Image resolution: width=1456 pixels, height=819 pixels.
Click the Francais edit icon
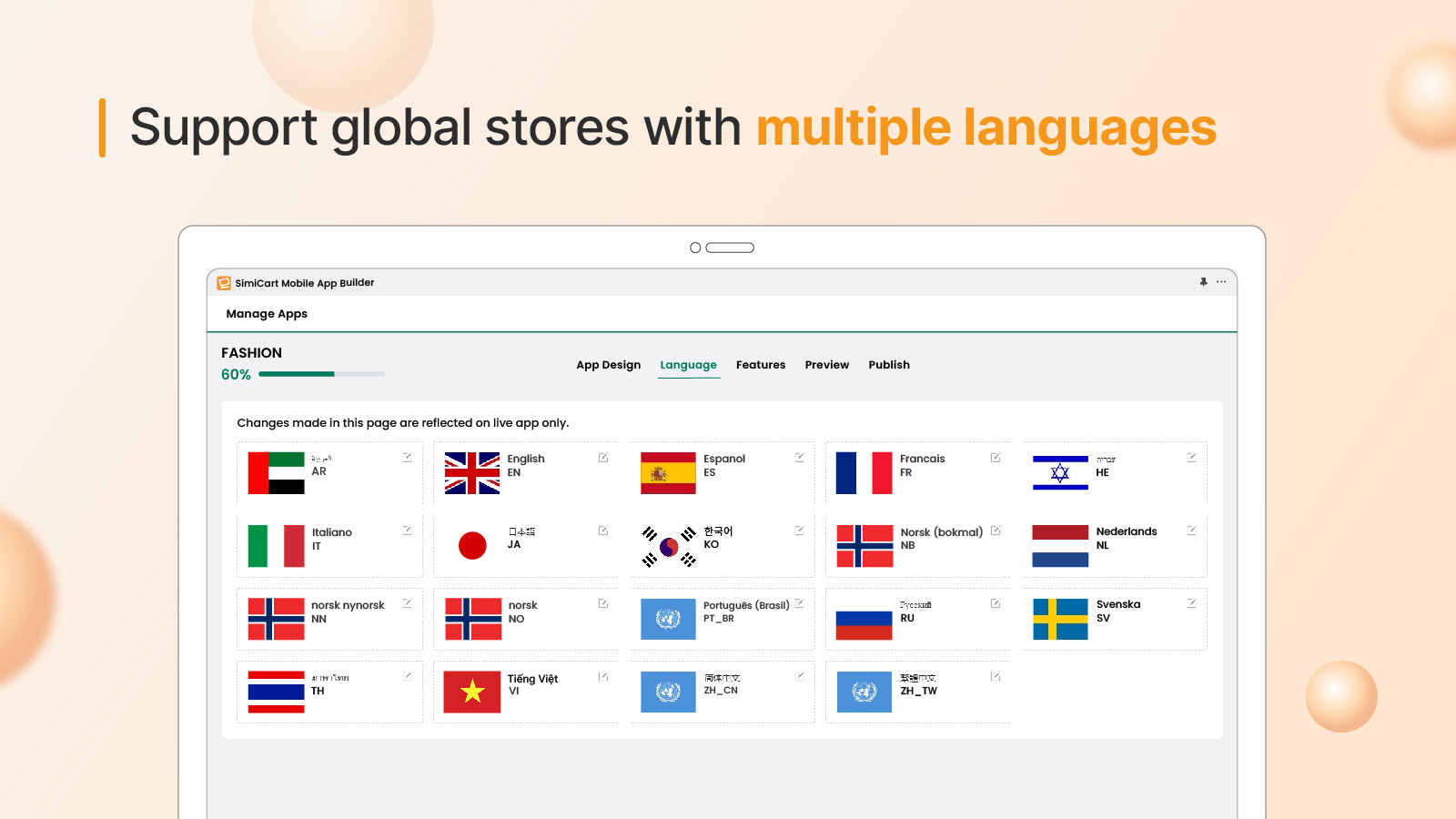coord(996,458)
